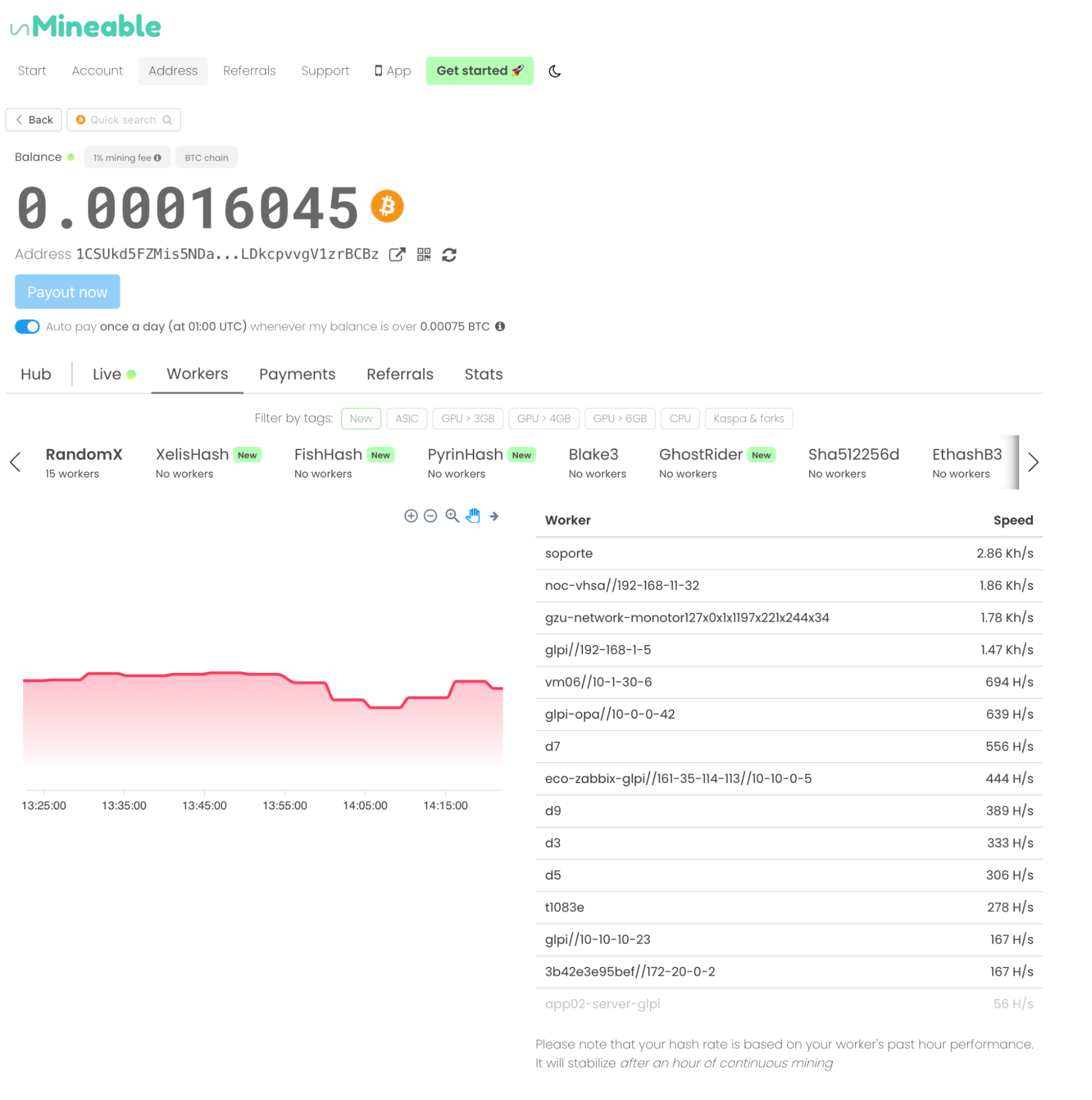Select chart magnifier selection zoom tool
The image size is (1092, 1100).
pos(452,516)
